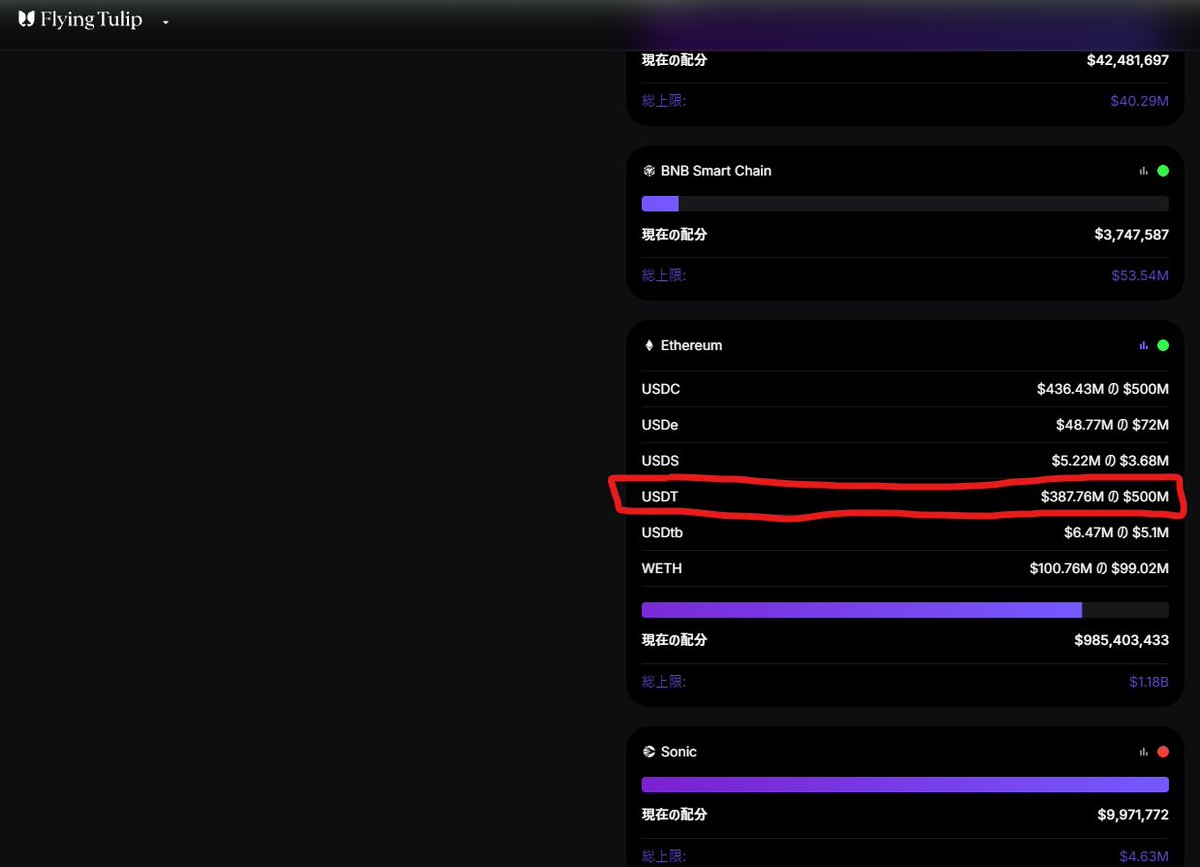Click the $53.54M total cap value

[x=1139, y=275]
